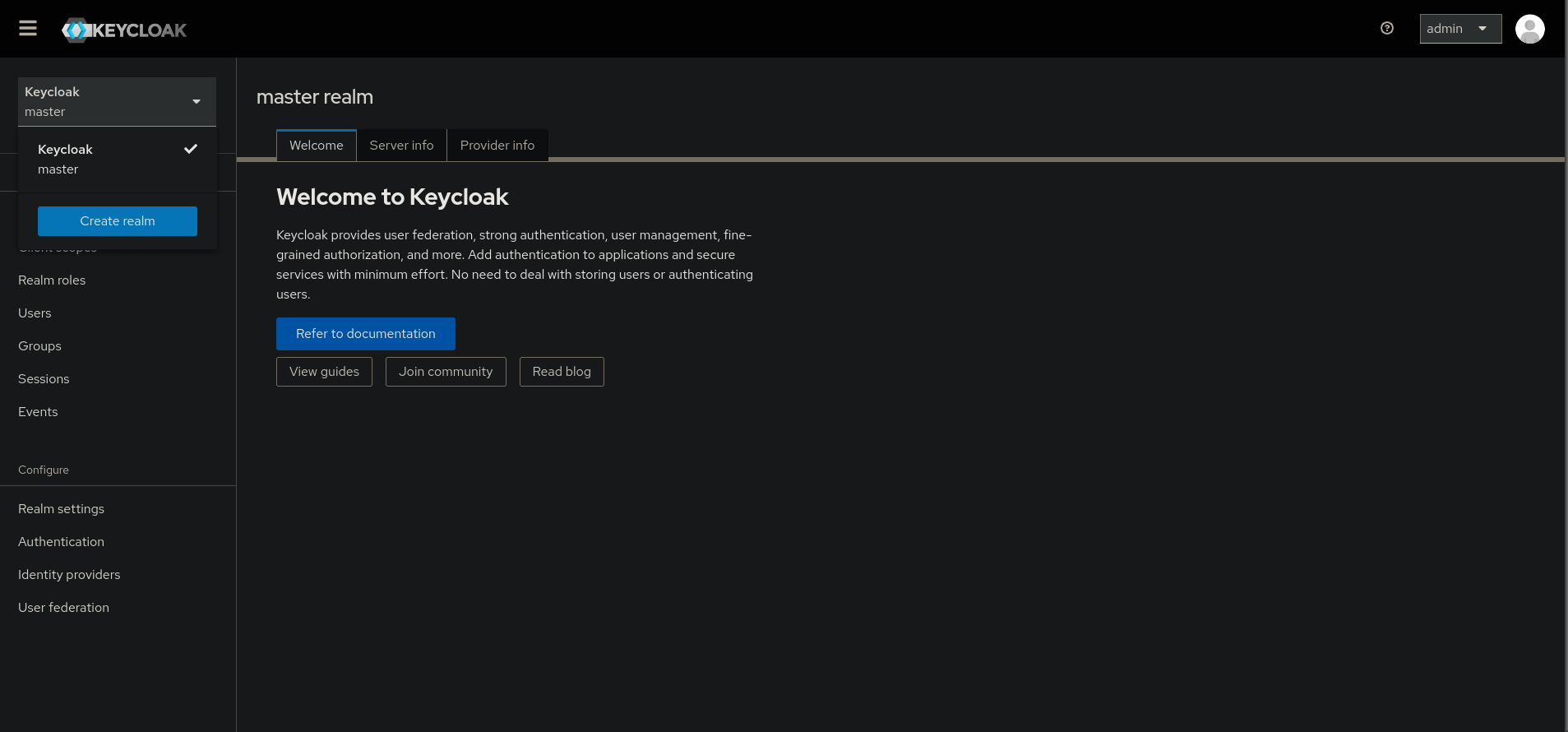The image size is (1568, 732).
Task: Switch to the Welcome tab
Action: 317,146
